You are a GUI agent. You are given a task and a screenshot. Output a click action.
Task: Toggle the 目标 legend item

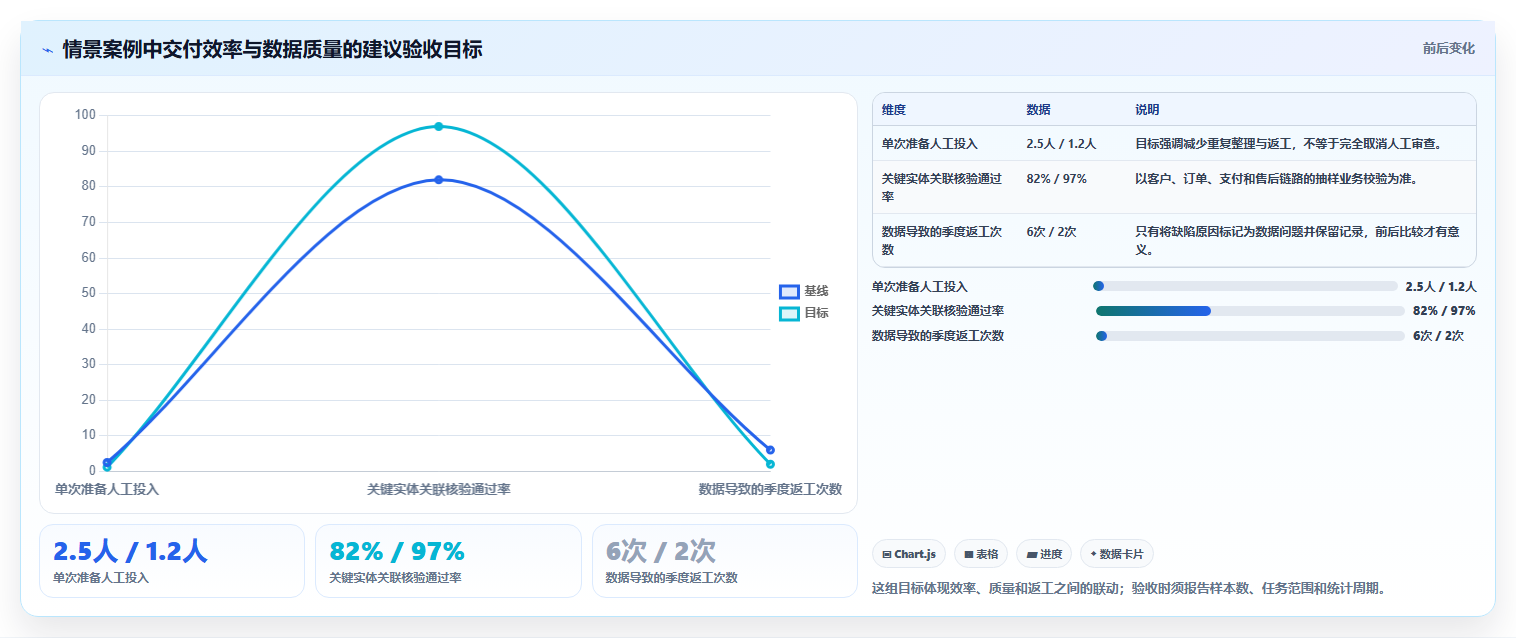click(x=804, y=313)
